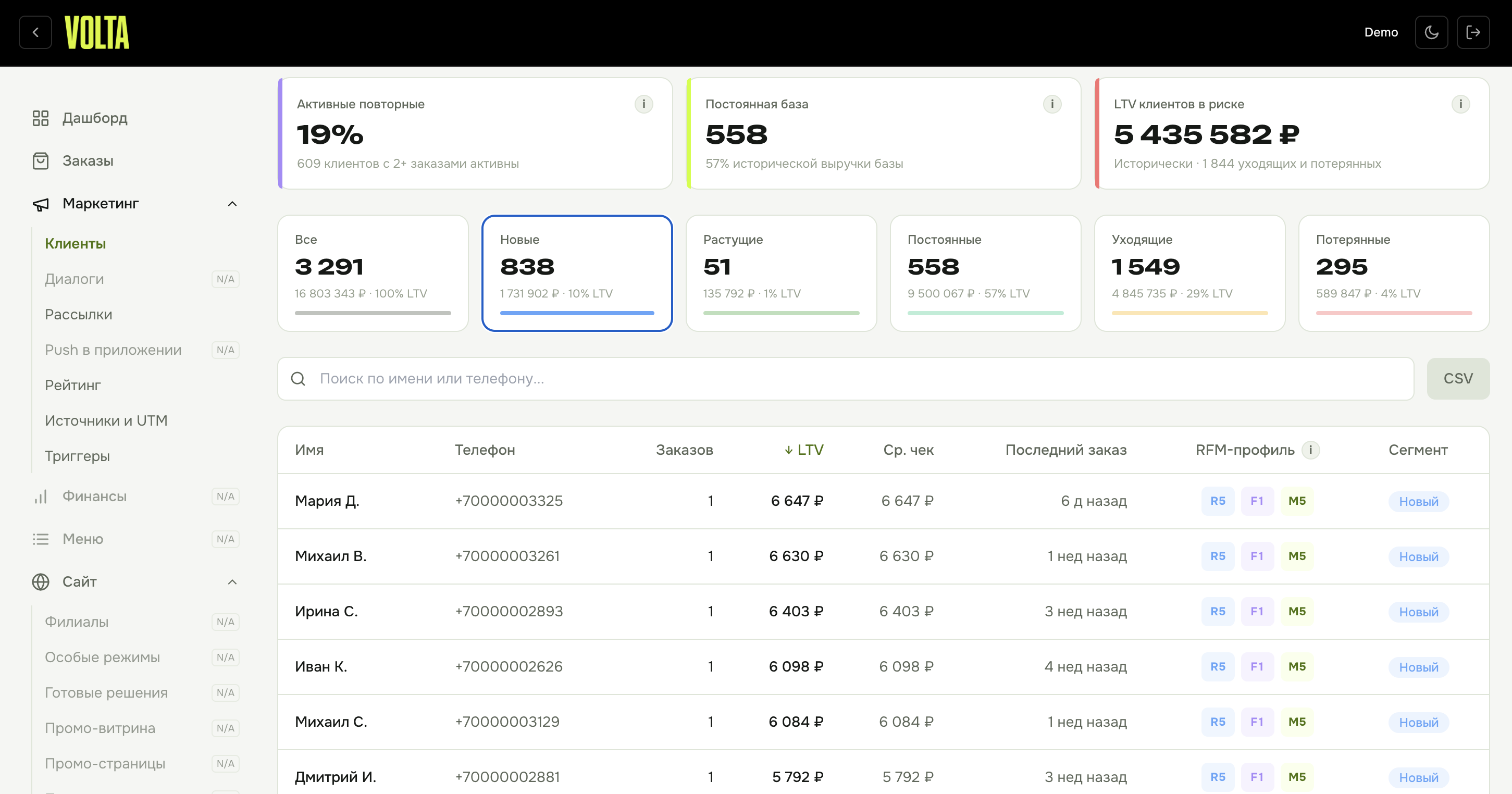Screen dimensions: 1512x794
Task: Collapse the Маркетинг section chevron
Action: click(232, 204)
